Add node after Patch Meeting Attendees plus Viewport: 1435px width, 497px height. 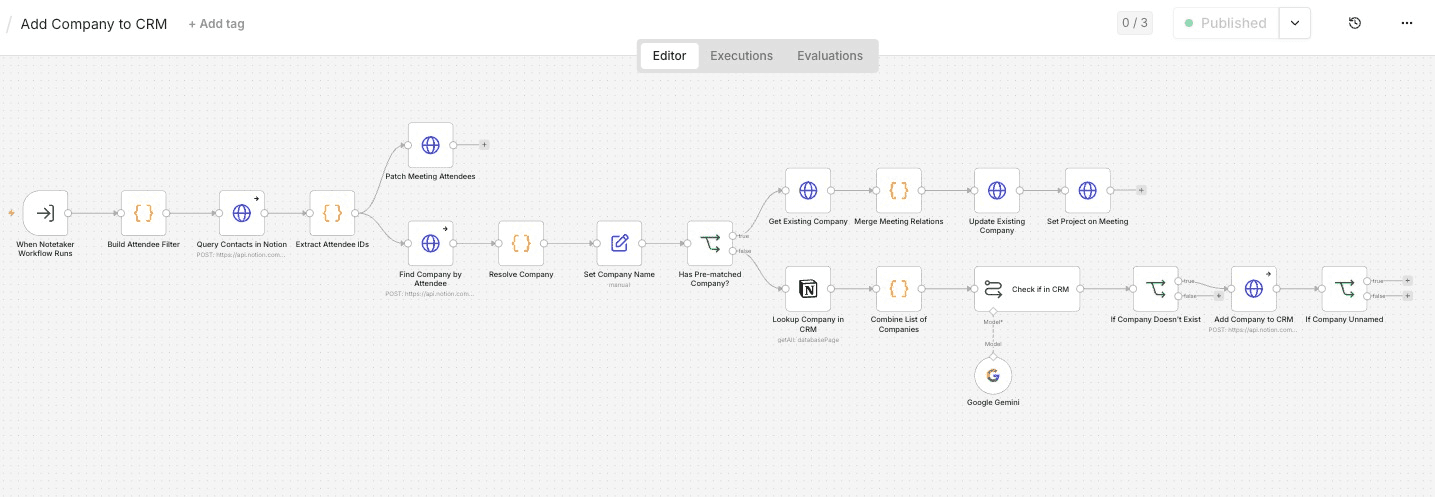(x=484, y=145)
